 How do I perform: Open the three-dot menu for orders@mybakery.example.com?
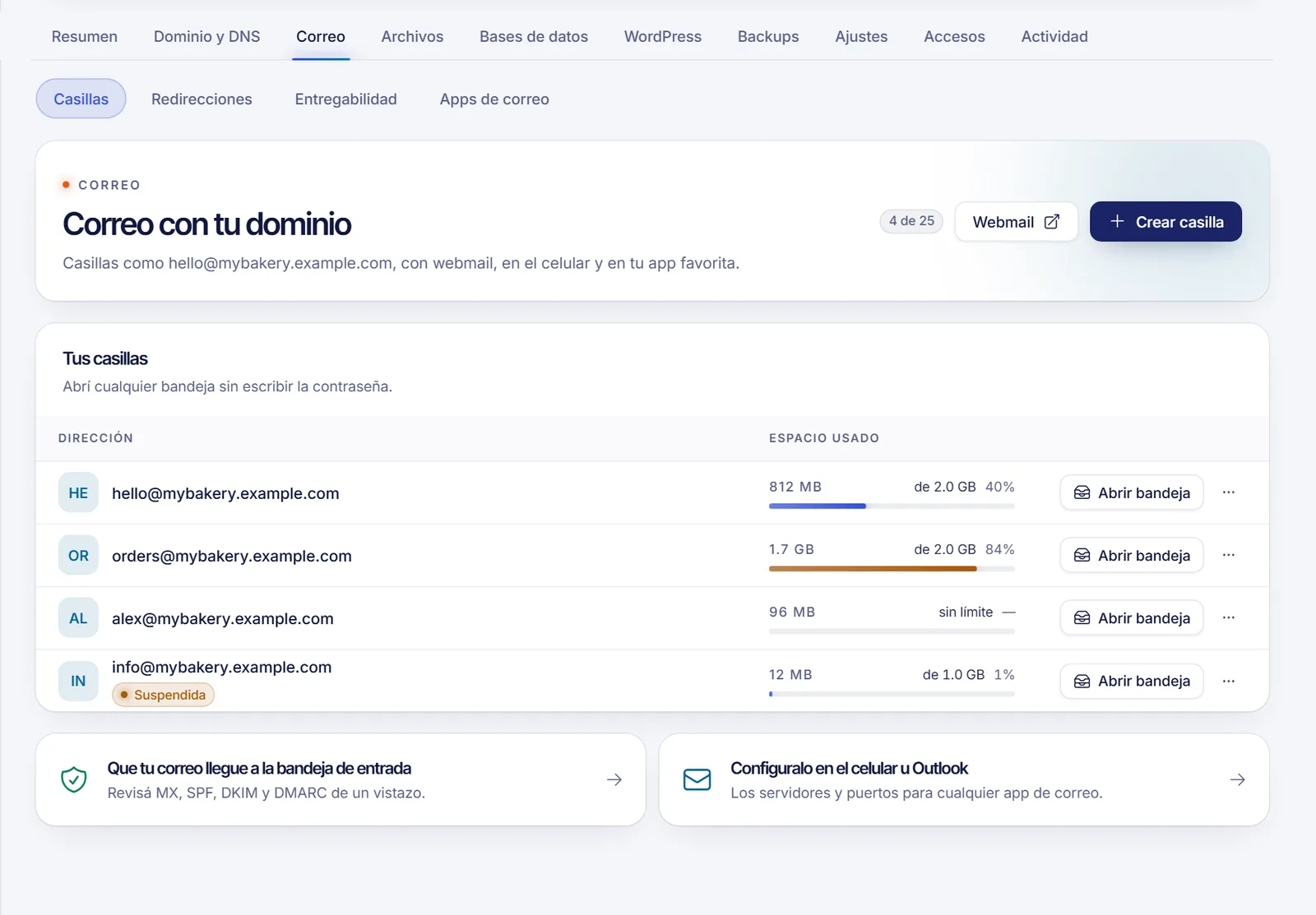[1228, 555]
